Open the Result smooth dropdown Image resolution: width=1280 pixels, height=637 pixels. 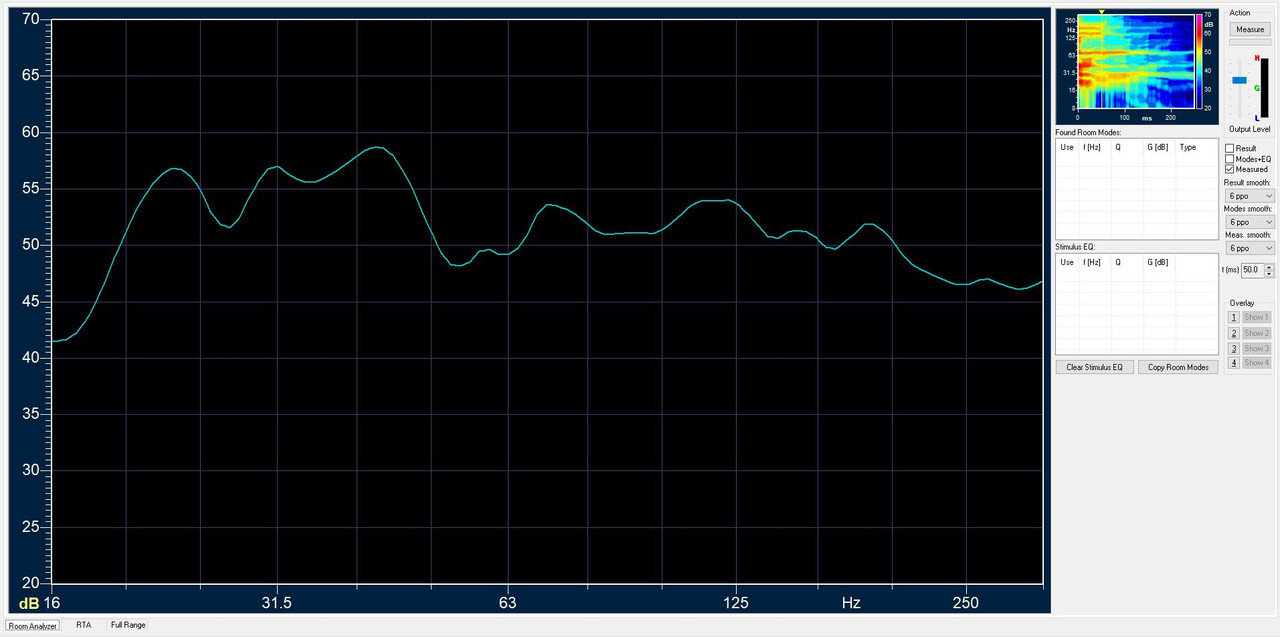1250,196
